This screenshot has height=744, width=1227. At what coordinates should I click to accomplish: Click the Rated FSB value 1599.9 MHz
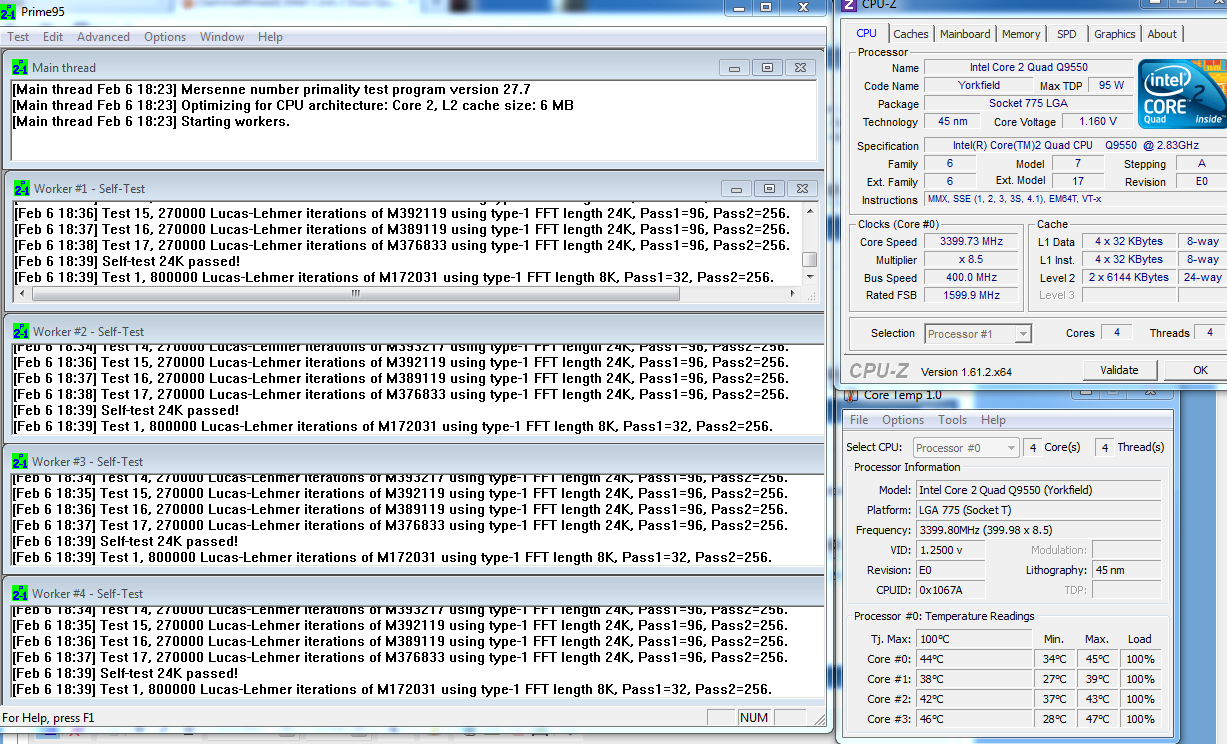970,295
